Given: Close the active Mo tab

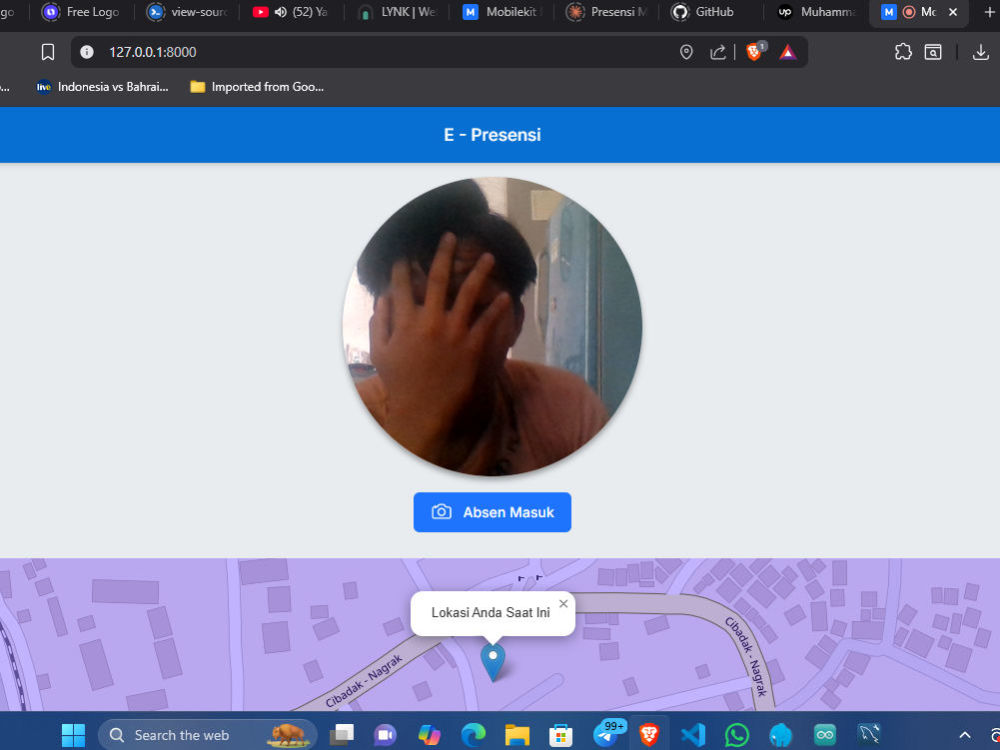Looking at the screenshot, I should 953,12.
